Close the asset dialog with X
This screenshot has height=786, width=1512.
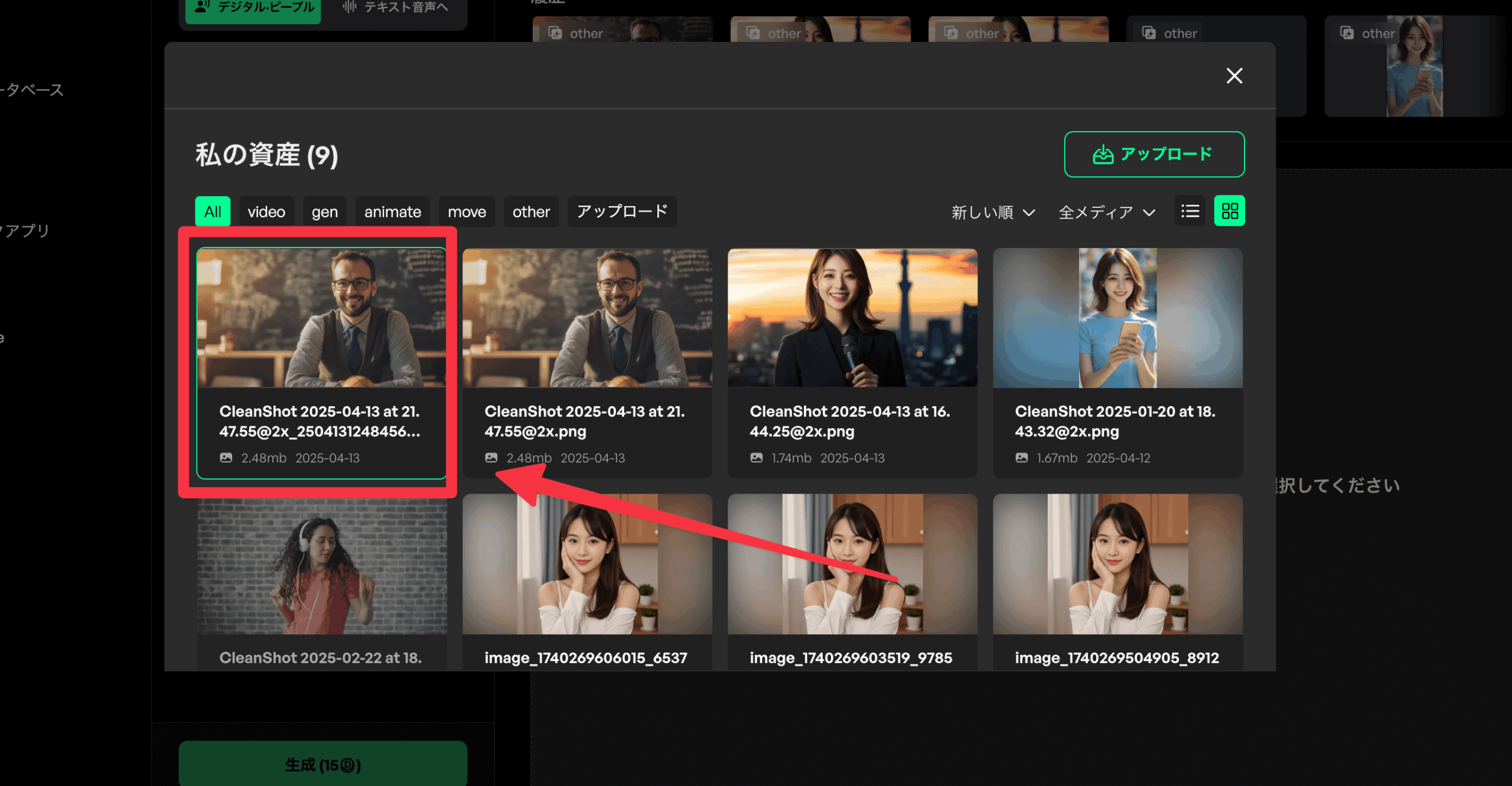tap(1234, 76)
